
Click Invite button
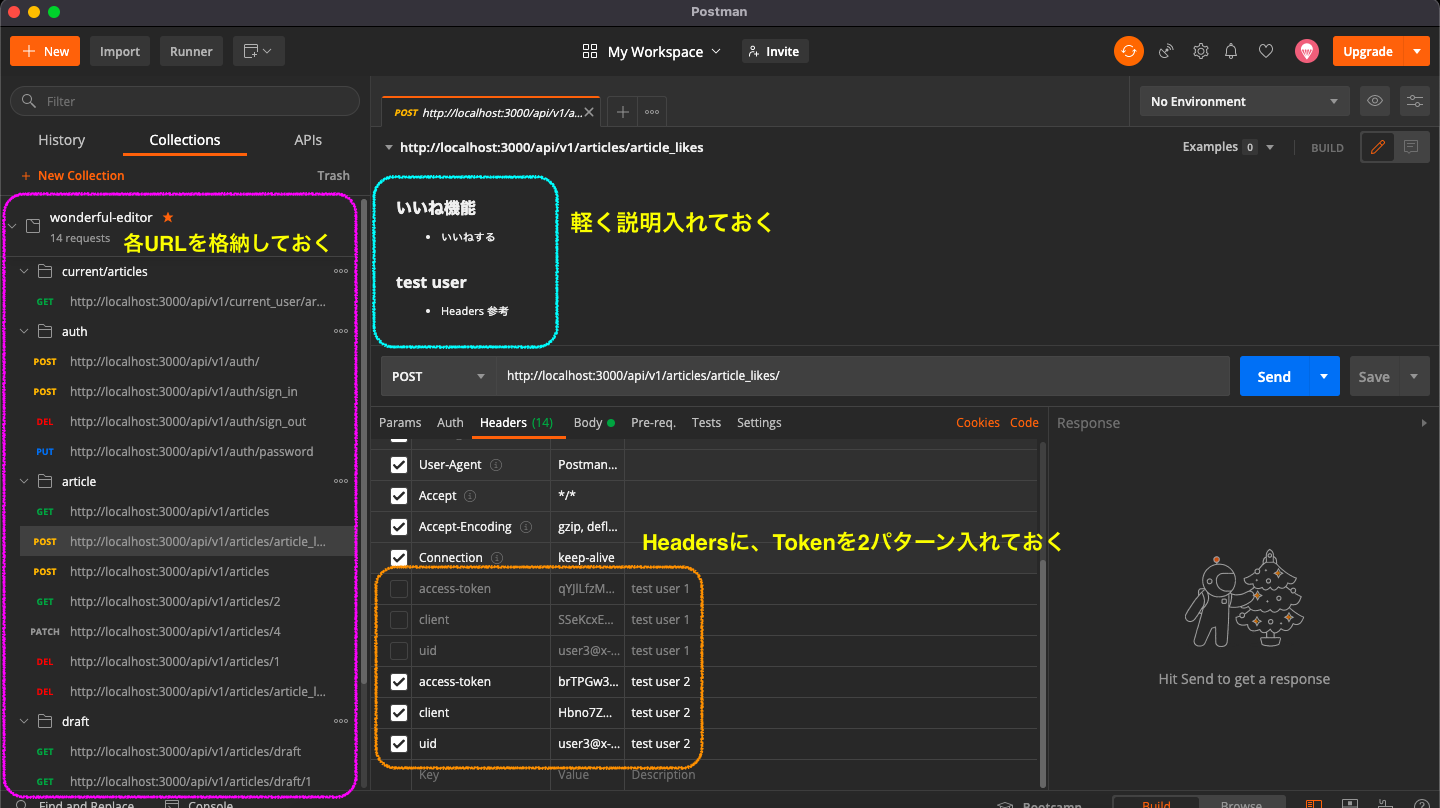[x=775, y=51]
